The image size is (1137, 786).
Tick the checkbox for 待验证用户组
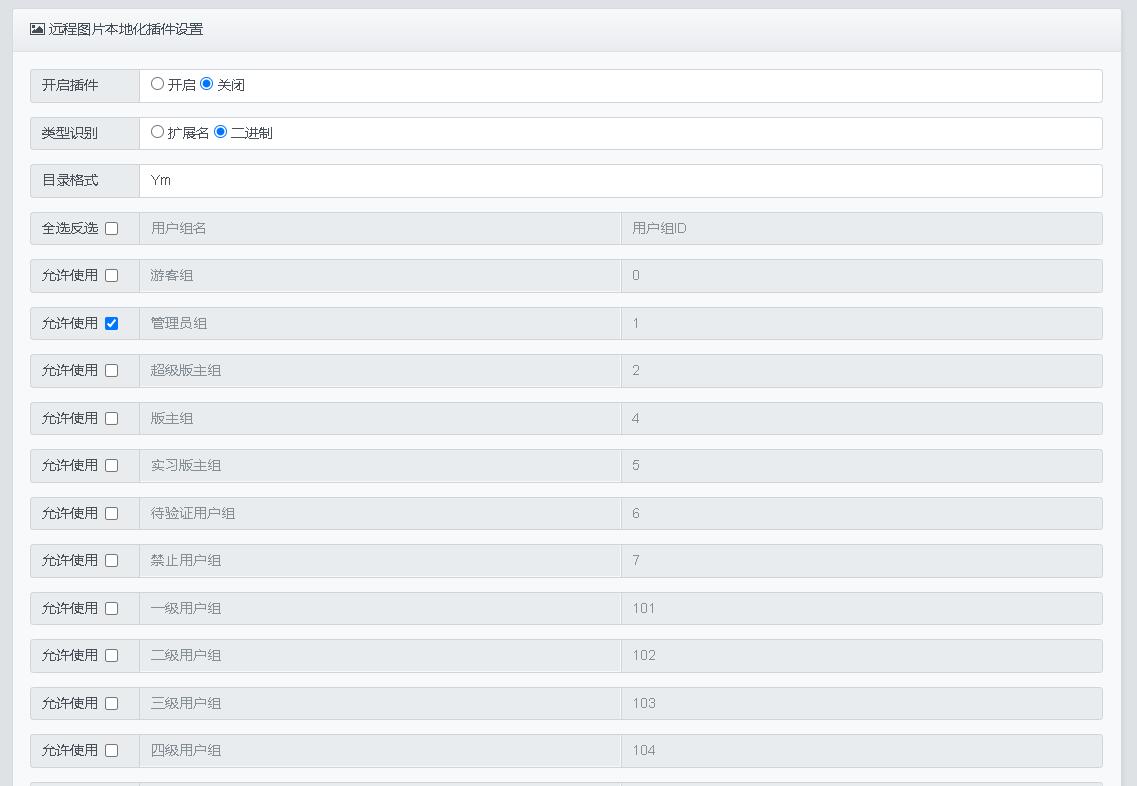112,513
